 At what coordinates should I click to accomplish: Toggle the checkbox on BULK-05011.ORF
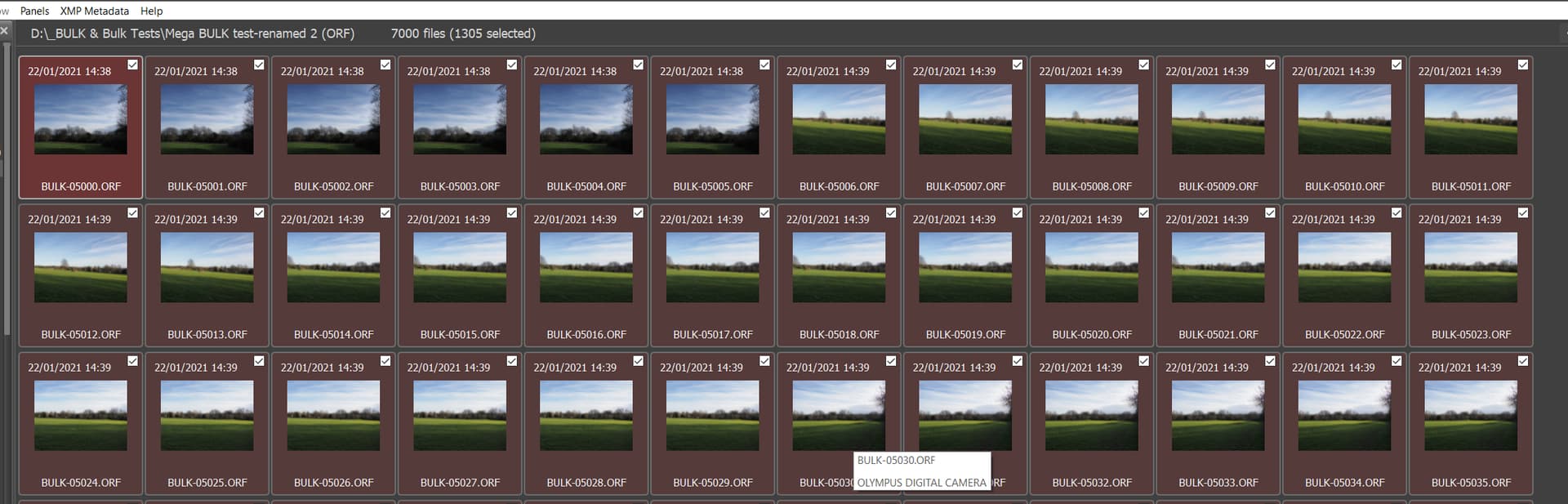[x=1522, y=65]
